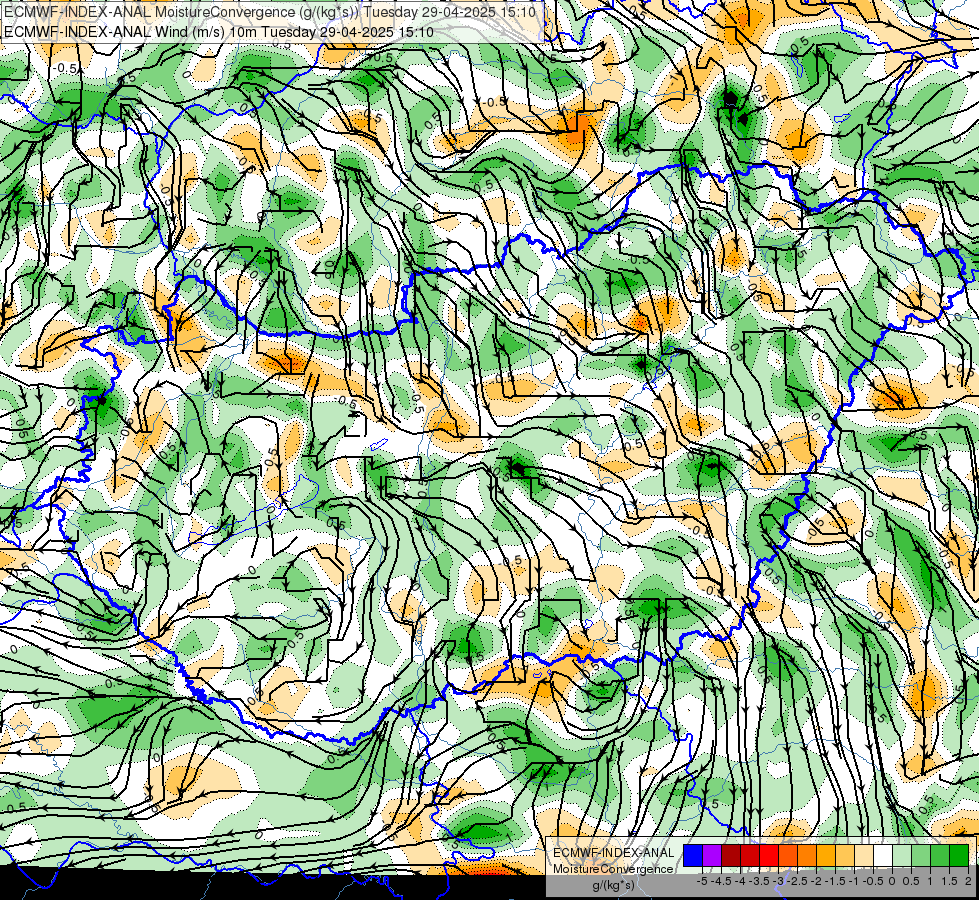Pick the medium green swatch between 1 and 1.5
Screen dimensions: 979x900
940,856
